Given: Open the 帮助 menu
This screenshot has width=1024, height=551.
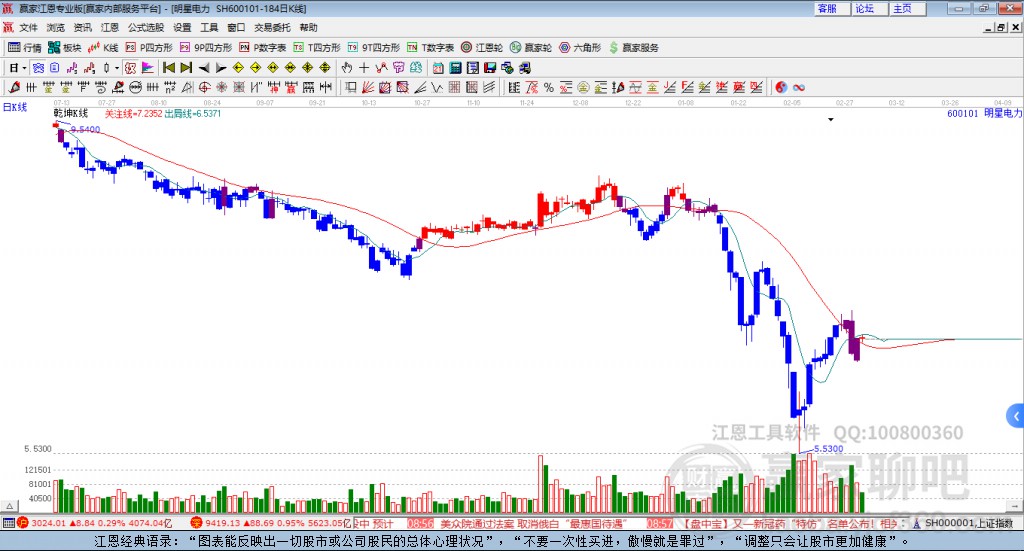Looking at the screenshot, I should [x=308, y=27].
